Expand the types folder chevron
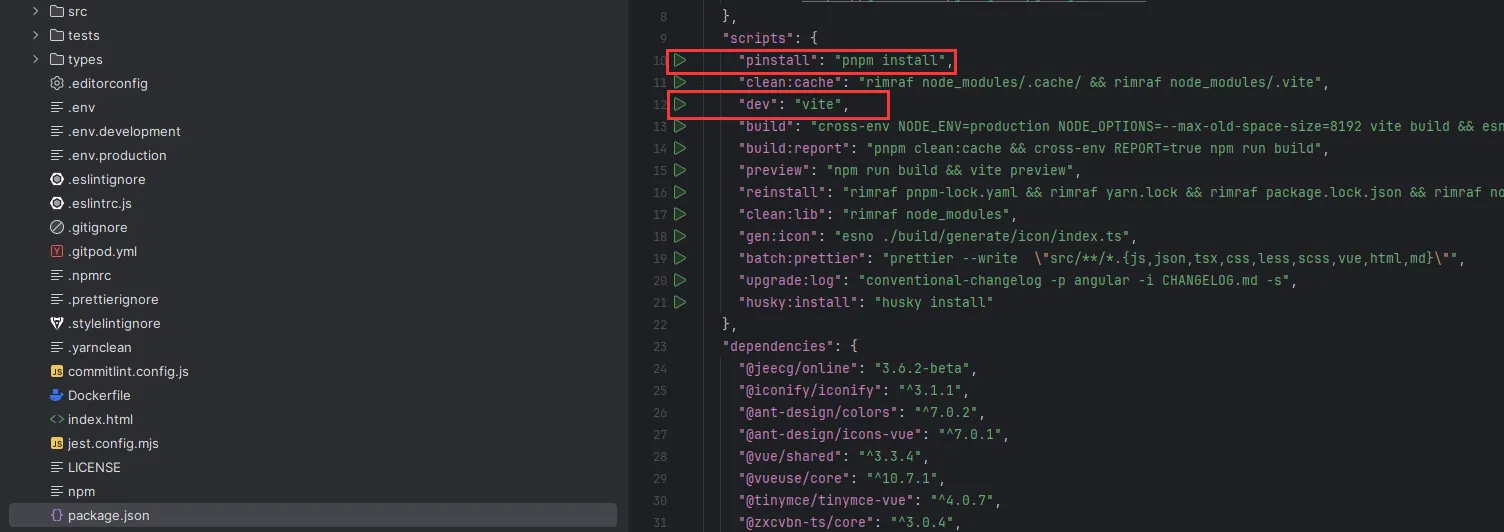The height and width of the screenshot is (532, 1504). point(36,59)
